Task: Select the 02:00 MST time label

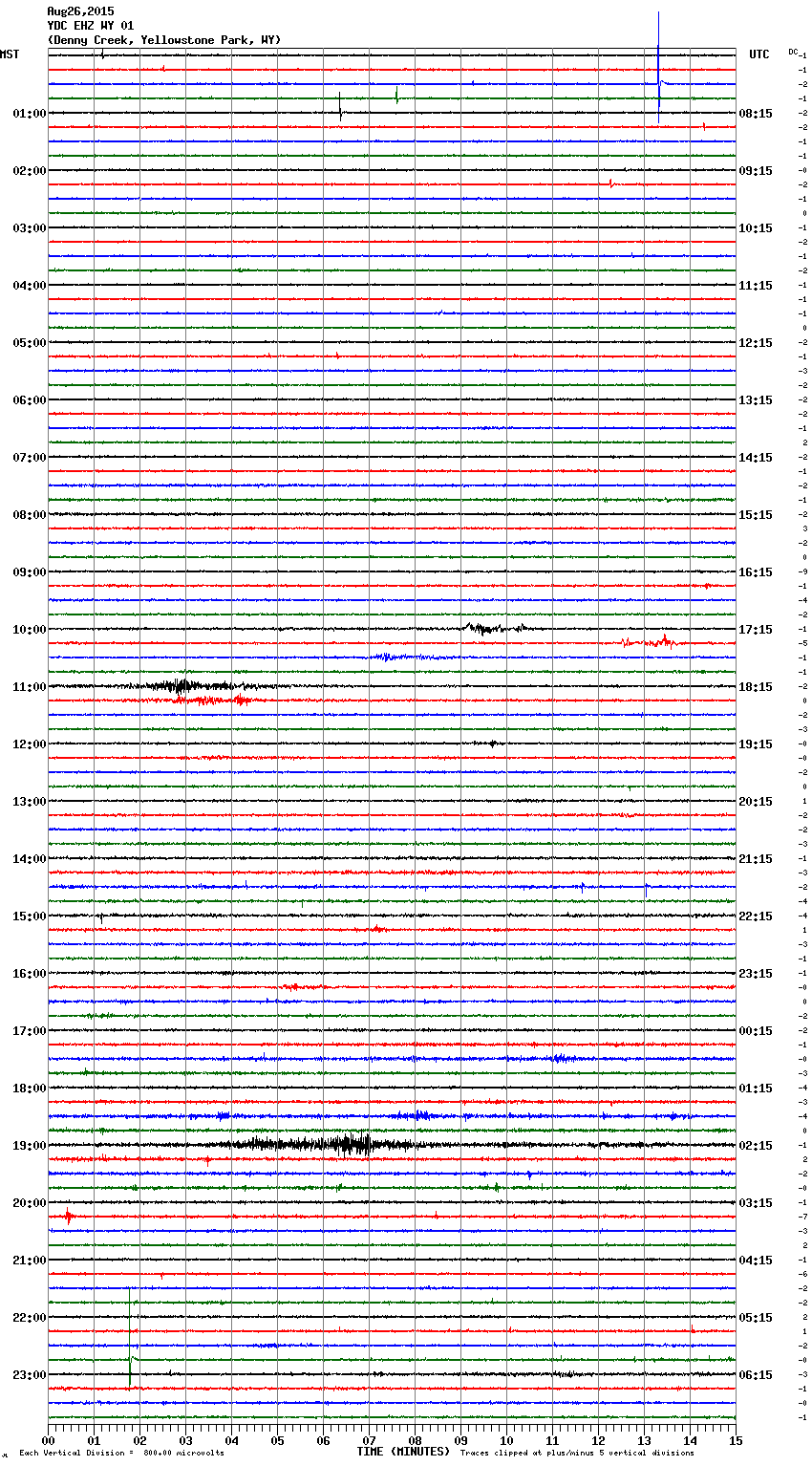Action: 30,171
